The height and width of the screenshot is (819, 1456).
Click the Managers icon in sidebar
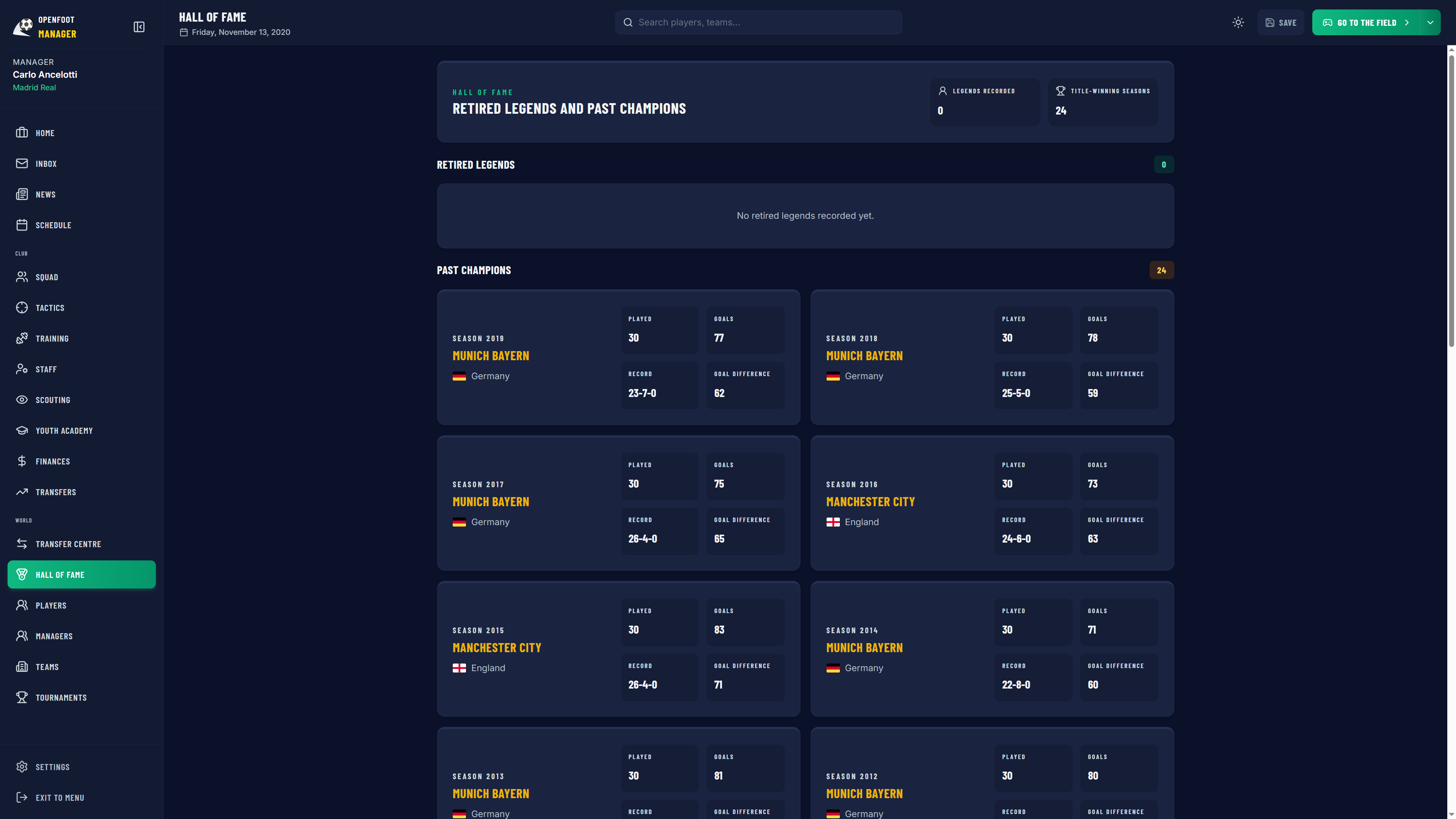pyautogui.click(x=22, y=636)
